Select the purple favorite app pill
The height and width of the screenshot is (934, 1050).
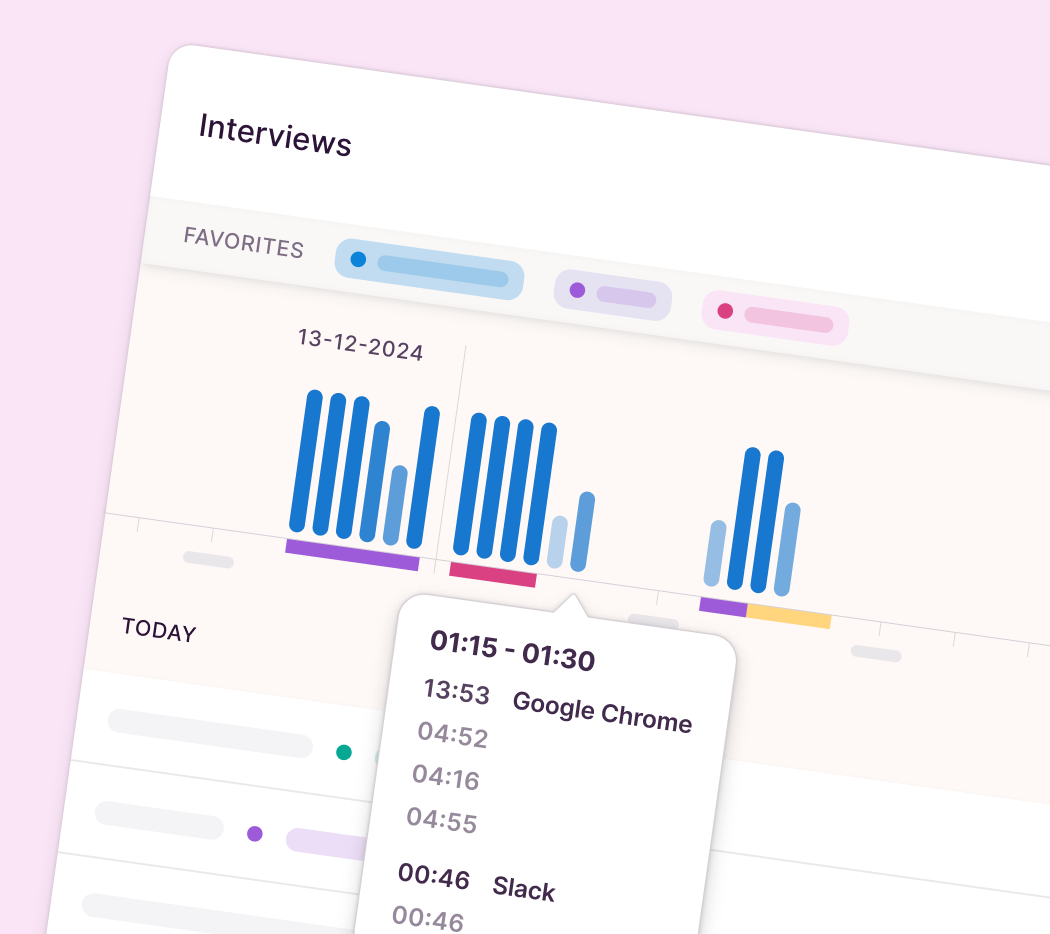[615, 294]
